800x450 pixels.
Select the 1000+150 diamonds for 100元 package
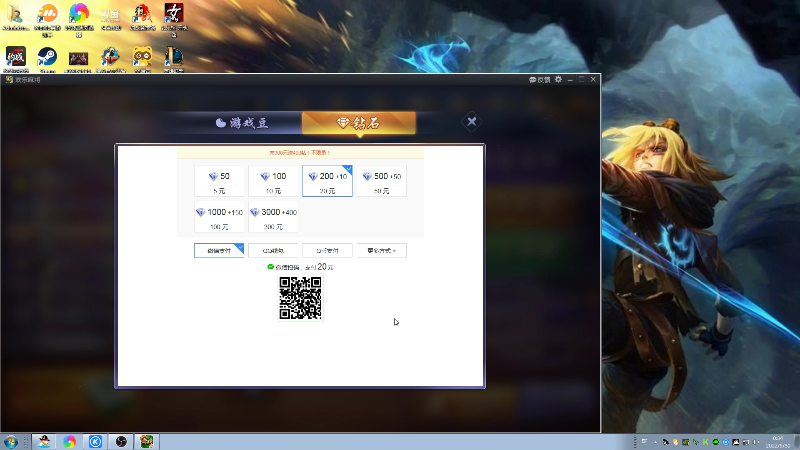coord(219,217)
